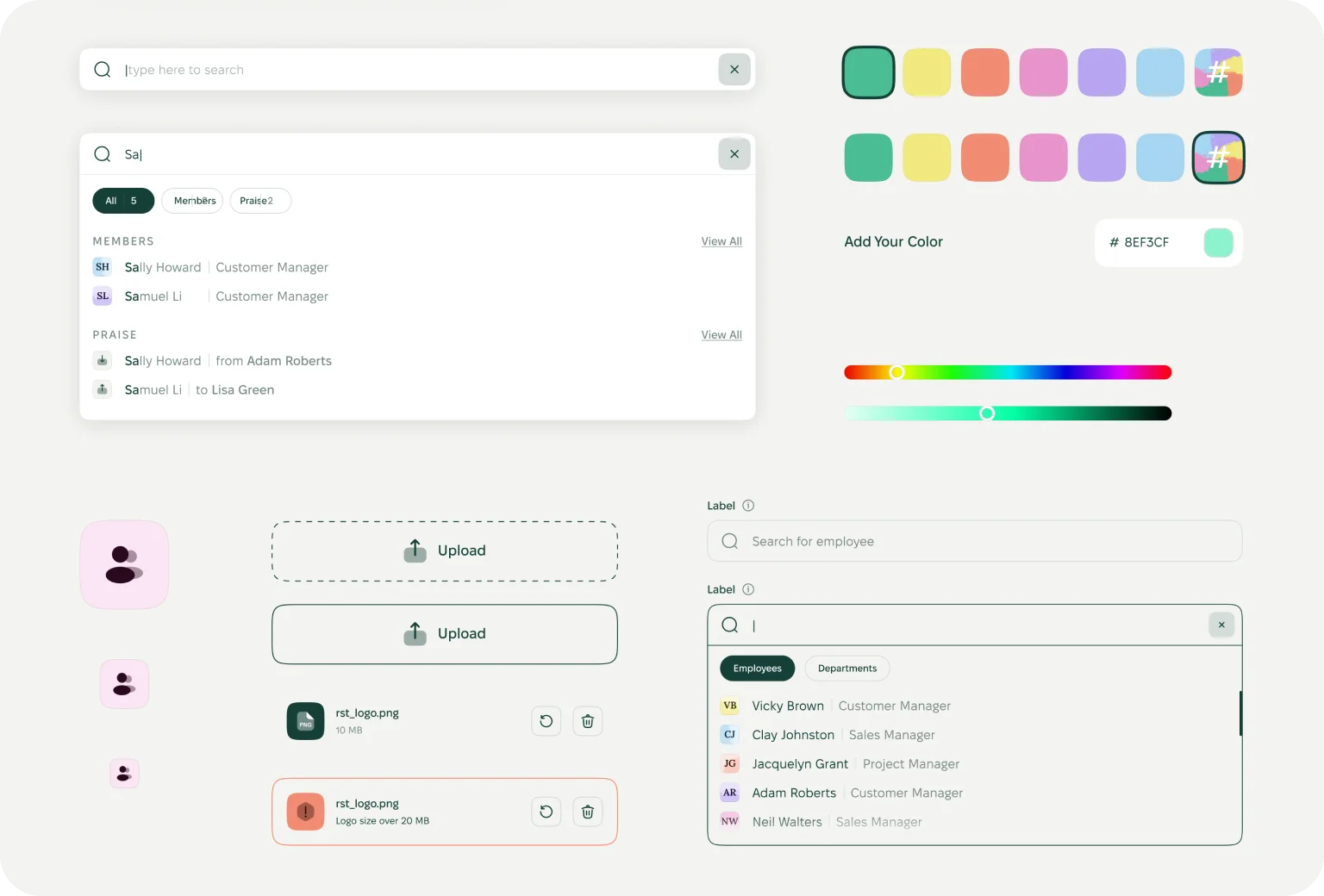Switch to the Praise 2 filter chip
The width and height of the screenshot is (1324, 896).
[260, 201]
